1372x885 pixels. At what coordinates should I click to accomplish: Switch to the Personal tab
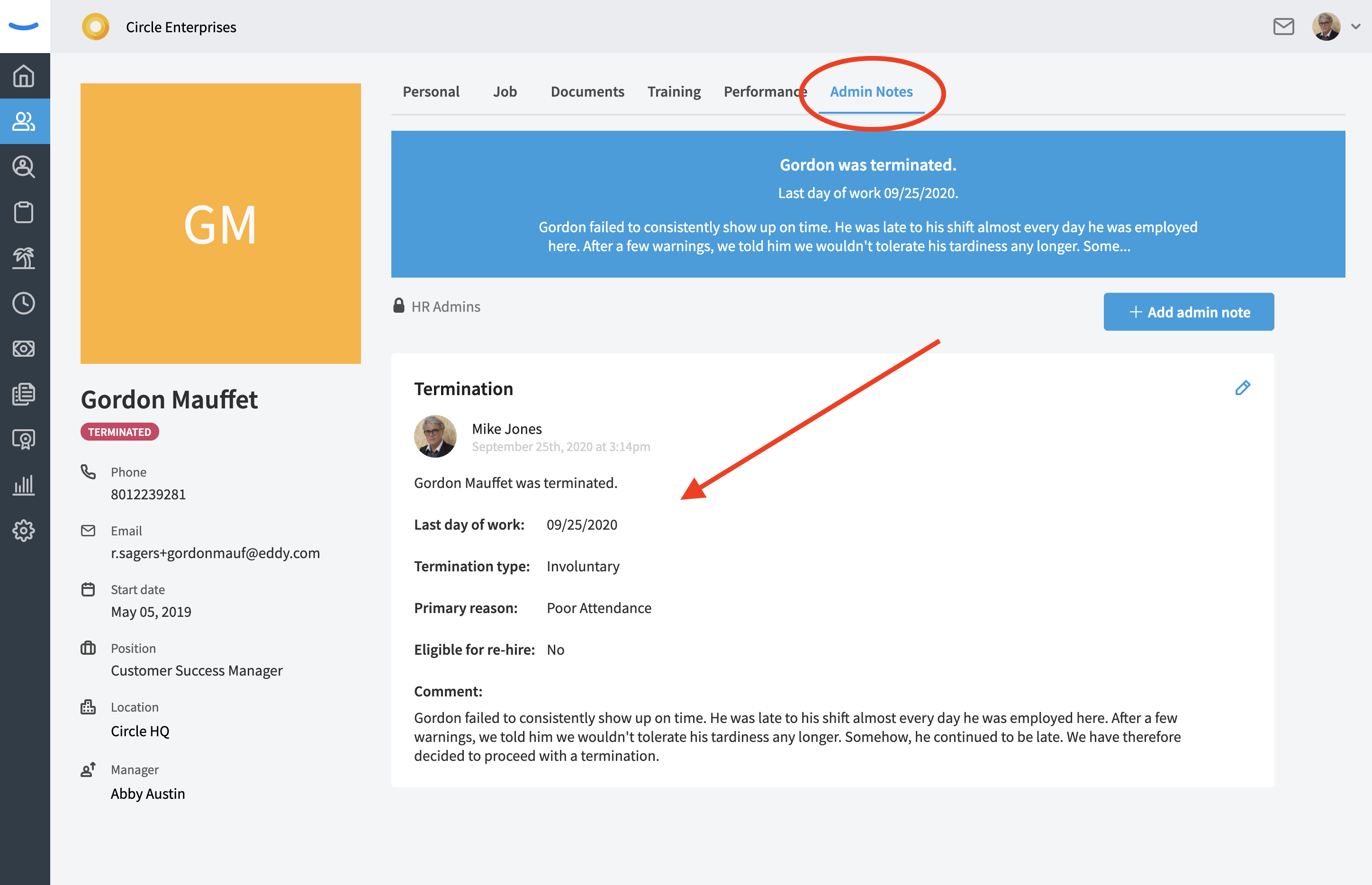[x=431, y=91]
